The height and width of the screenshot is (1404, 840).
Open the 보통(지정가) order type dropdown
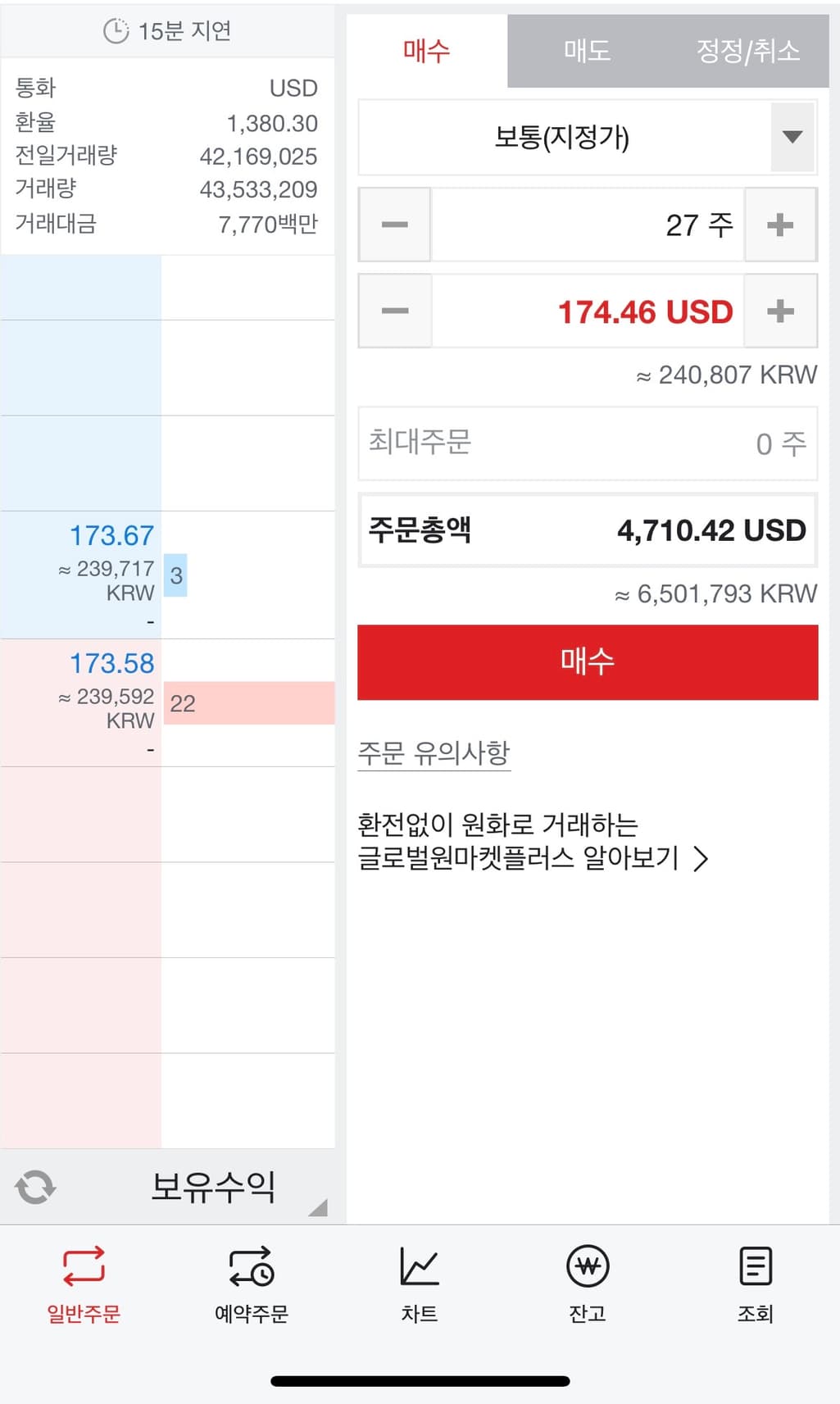(792, 137)
